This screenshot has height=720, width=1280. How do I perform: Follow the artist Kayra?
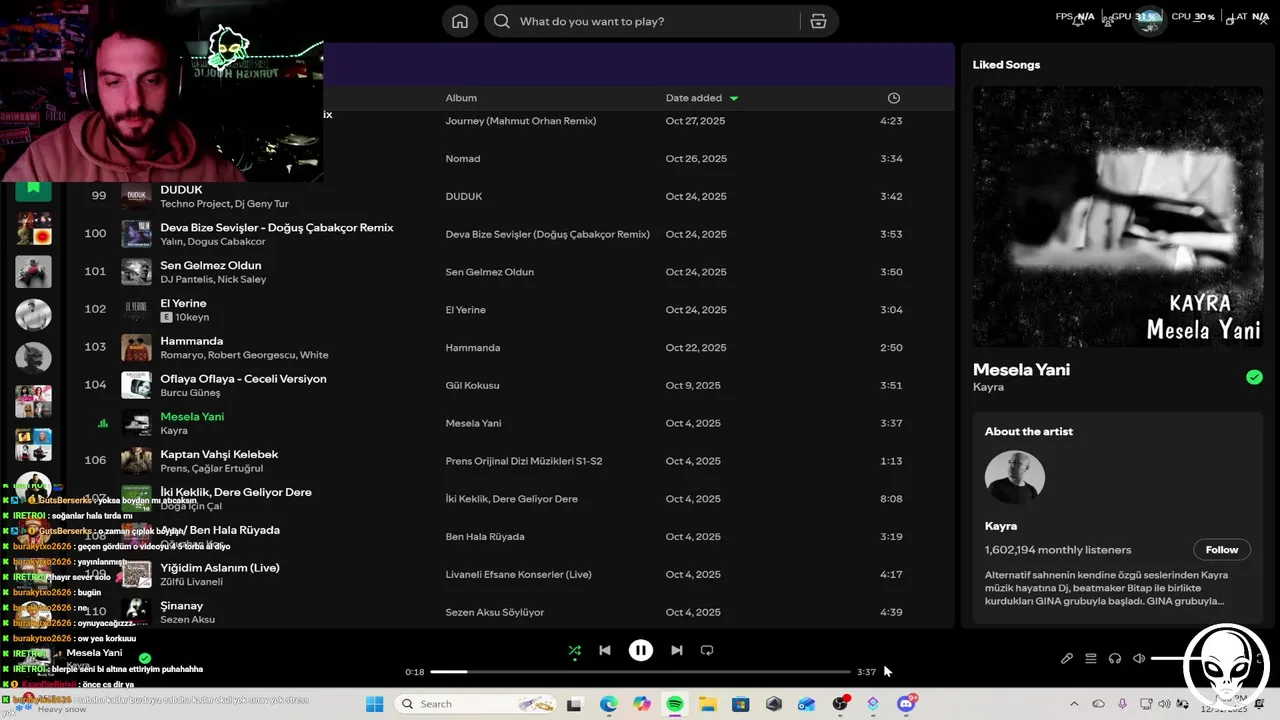click(x=1222, y=550)
